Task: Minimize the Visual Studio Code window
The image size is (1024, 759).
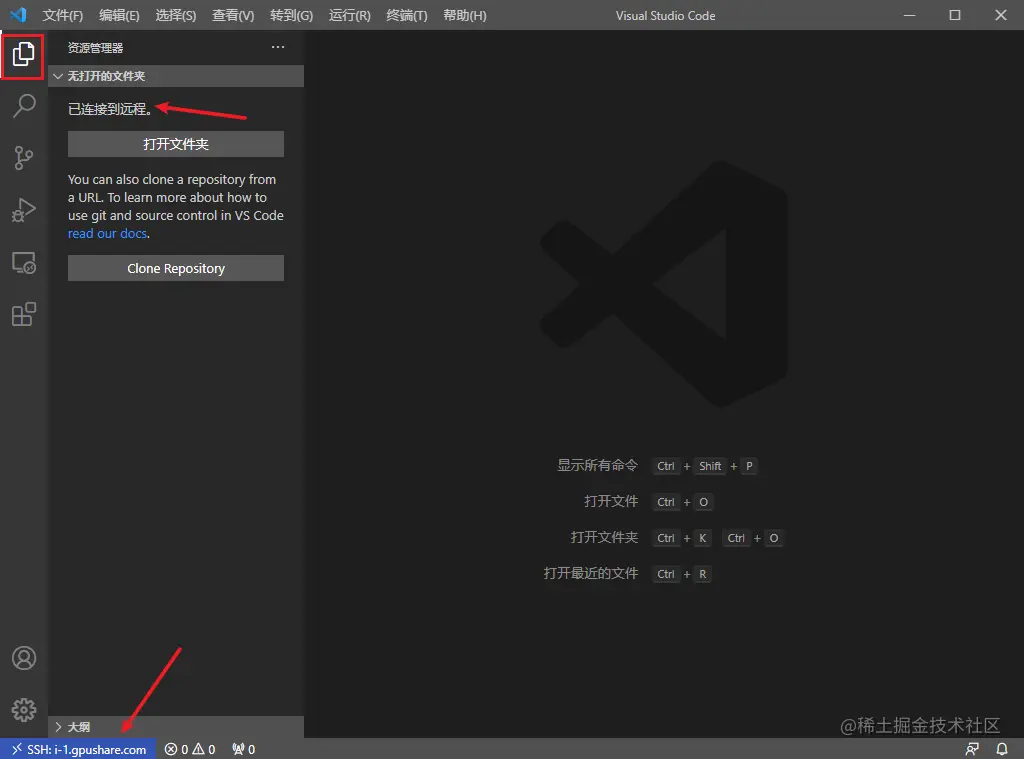Action: [x=909, y=15]
